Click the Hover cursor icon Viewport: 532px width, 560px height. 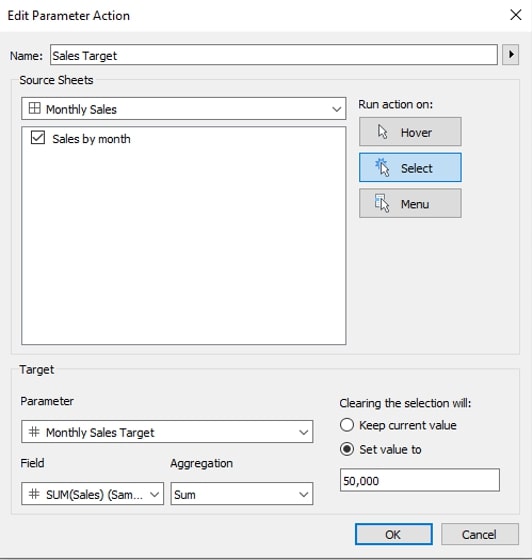coord(382,132)
